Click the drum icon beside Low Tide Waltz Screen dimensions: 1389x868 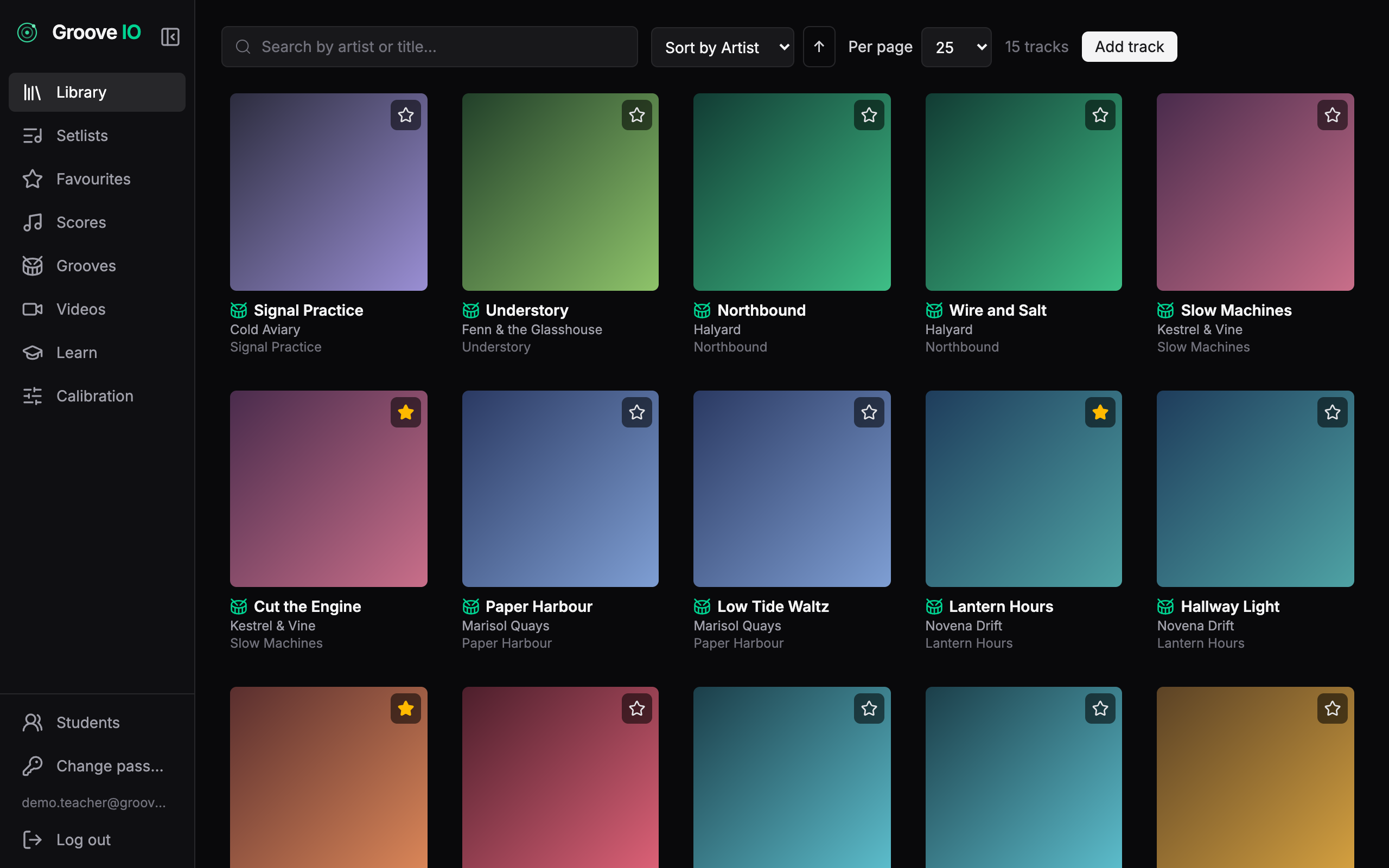pos(702,607)
